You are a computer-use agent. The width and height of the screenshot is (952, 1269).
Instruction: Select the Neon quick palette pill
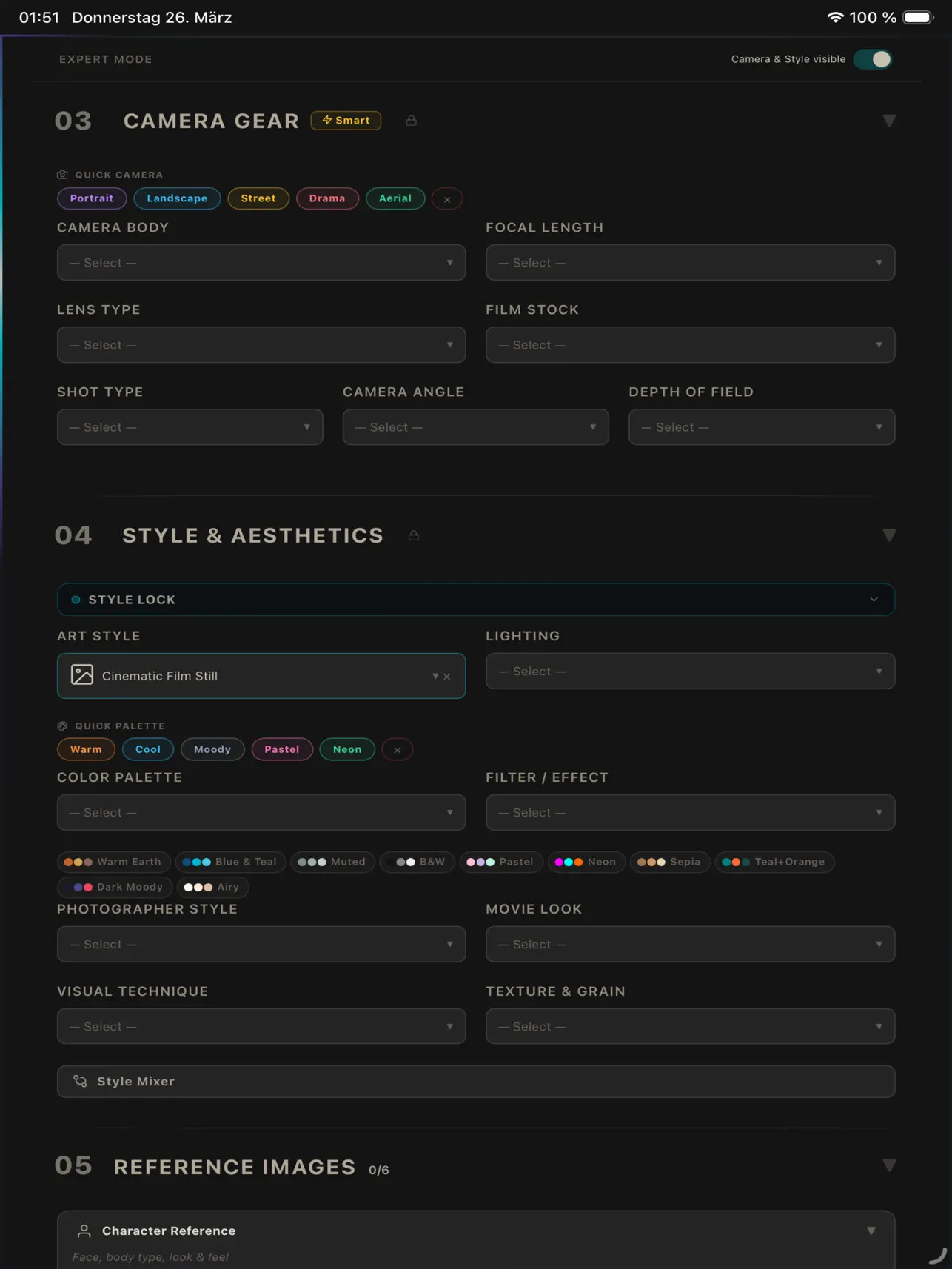(347, 749)
